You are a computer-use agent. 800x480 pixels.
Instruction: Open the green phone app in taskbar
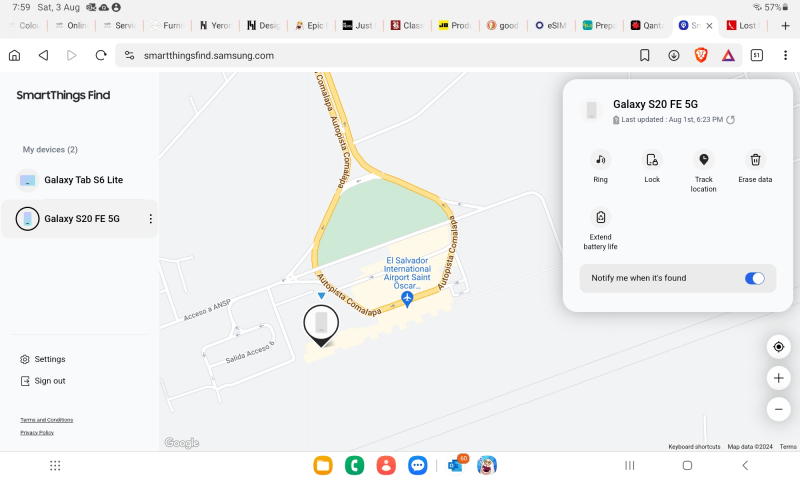coord(355,465)
